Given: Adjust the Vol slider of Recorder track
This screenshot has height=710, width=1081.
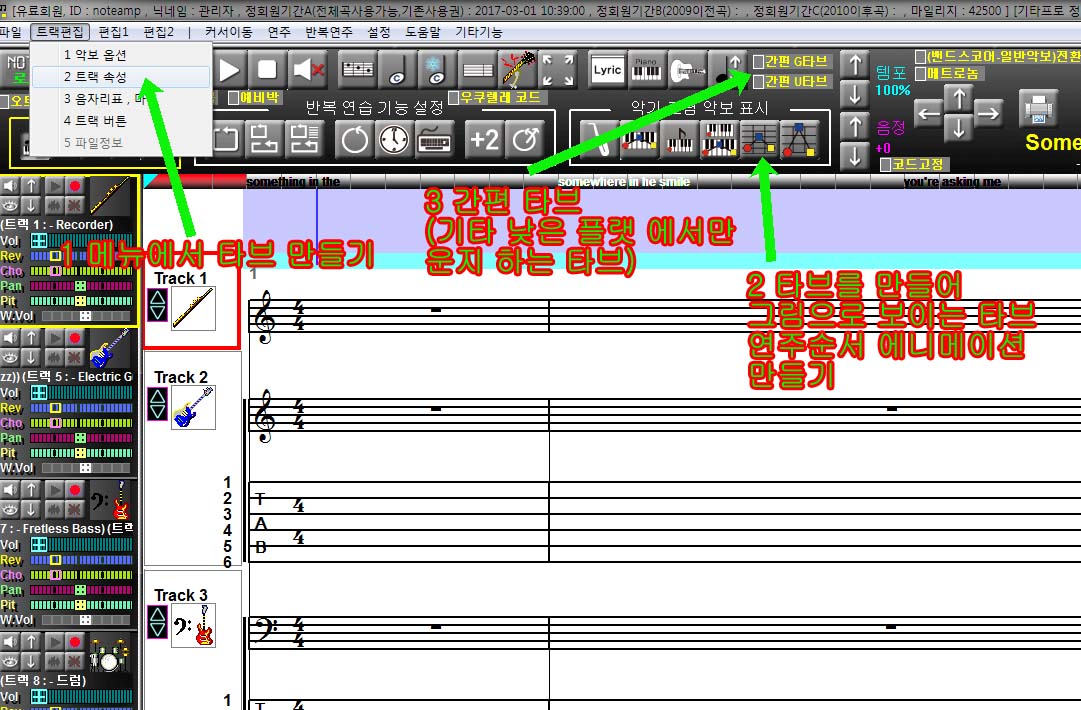Looking at the screenshot, I should 81,240.
